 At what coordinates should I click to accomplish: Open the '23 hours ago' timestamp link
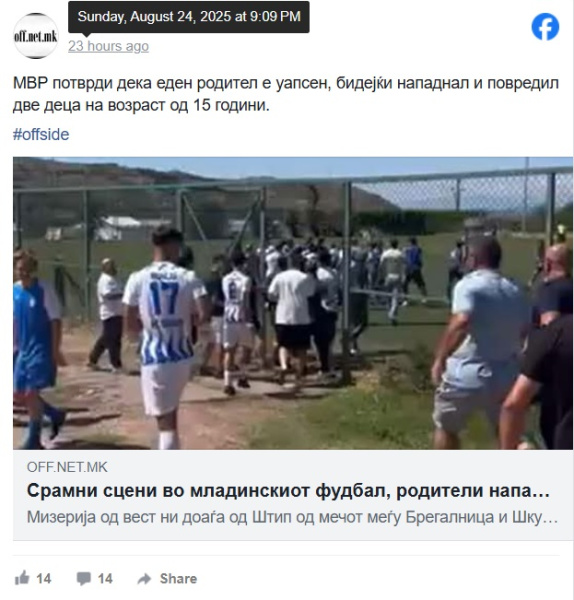click(108, 46)
